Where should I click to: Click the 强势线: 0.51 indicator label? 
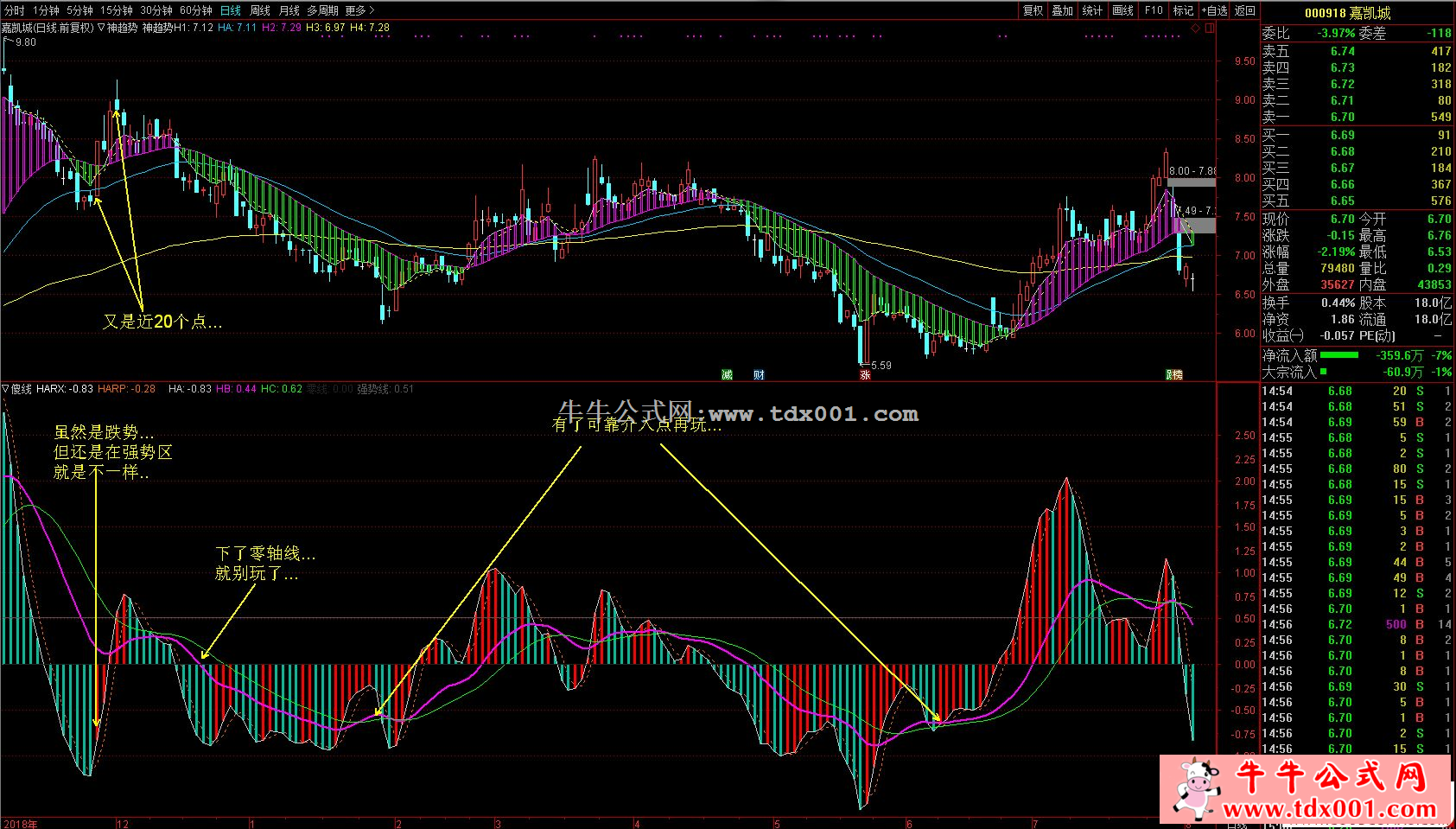(385, 389)
